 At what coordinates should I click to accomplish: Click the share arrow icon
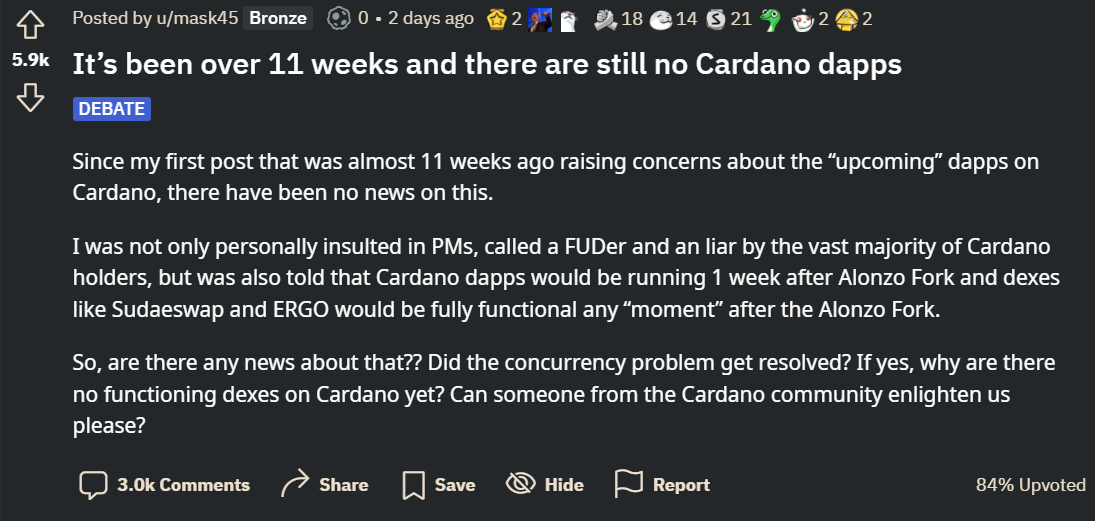(x=295, y=484)
